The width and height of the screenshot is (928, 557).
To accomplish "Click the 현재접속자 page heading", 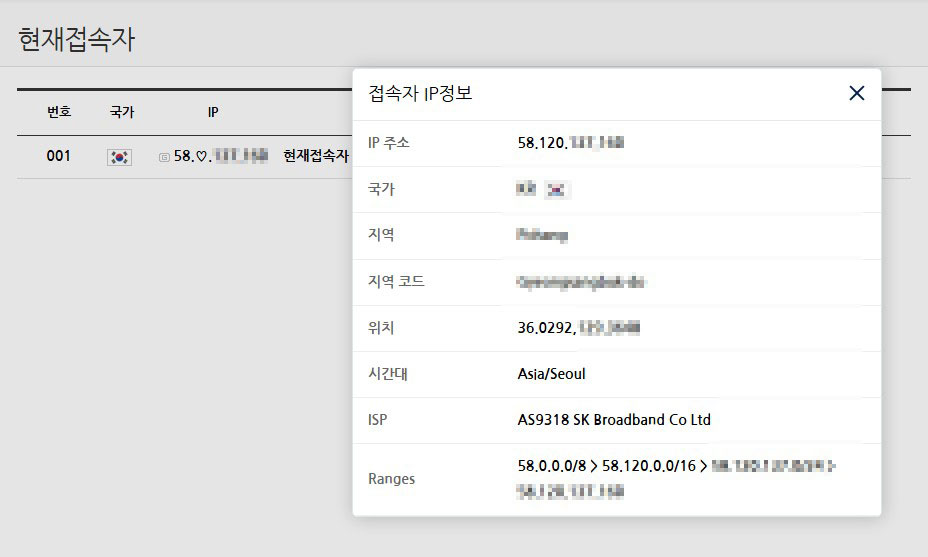I will pos(76,40).
